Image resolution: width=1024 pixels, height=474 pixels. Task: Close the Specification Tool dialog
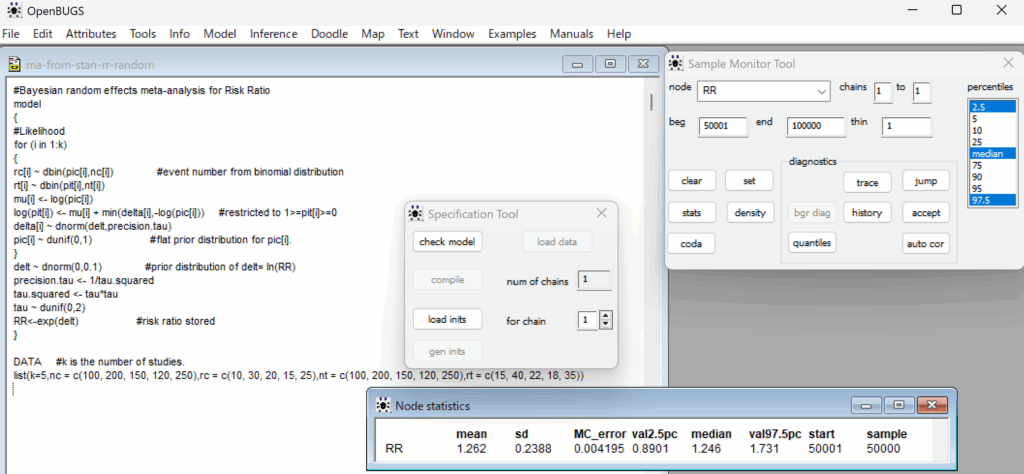click(x=601, y=213)
